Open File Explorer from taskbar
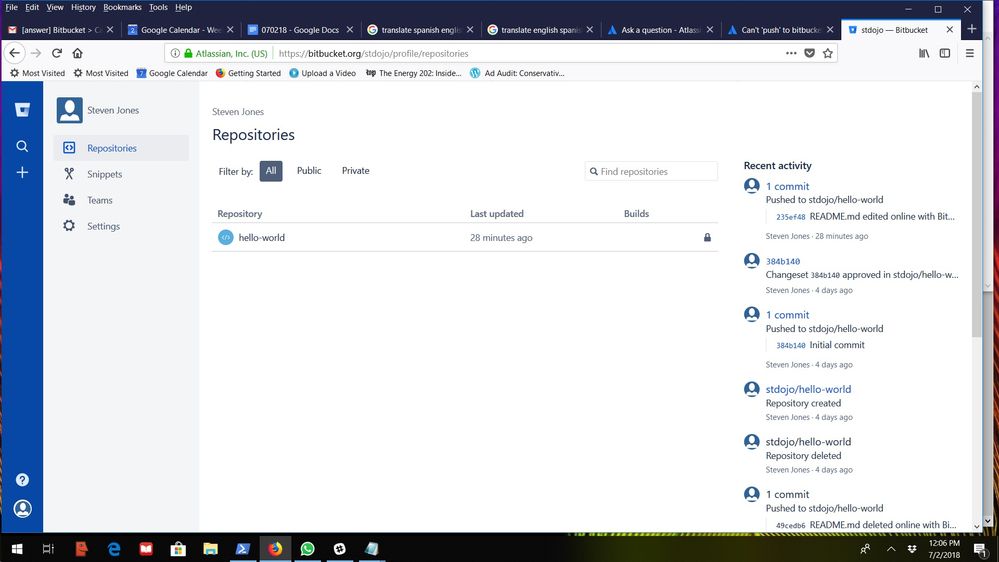Screen dimensions: 999x562 (210, 549)
